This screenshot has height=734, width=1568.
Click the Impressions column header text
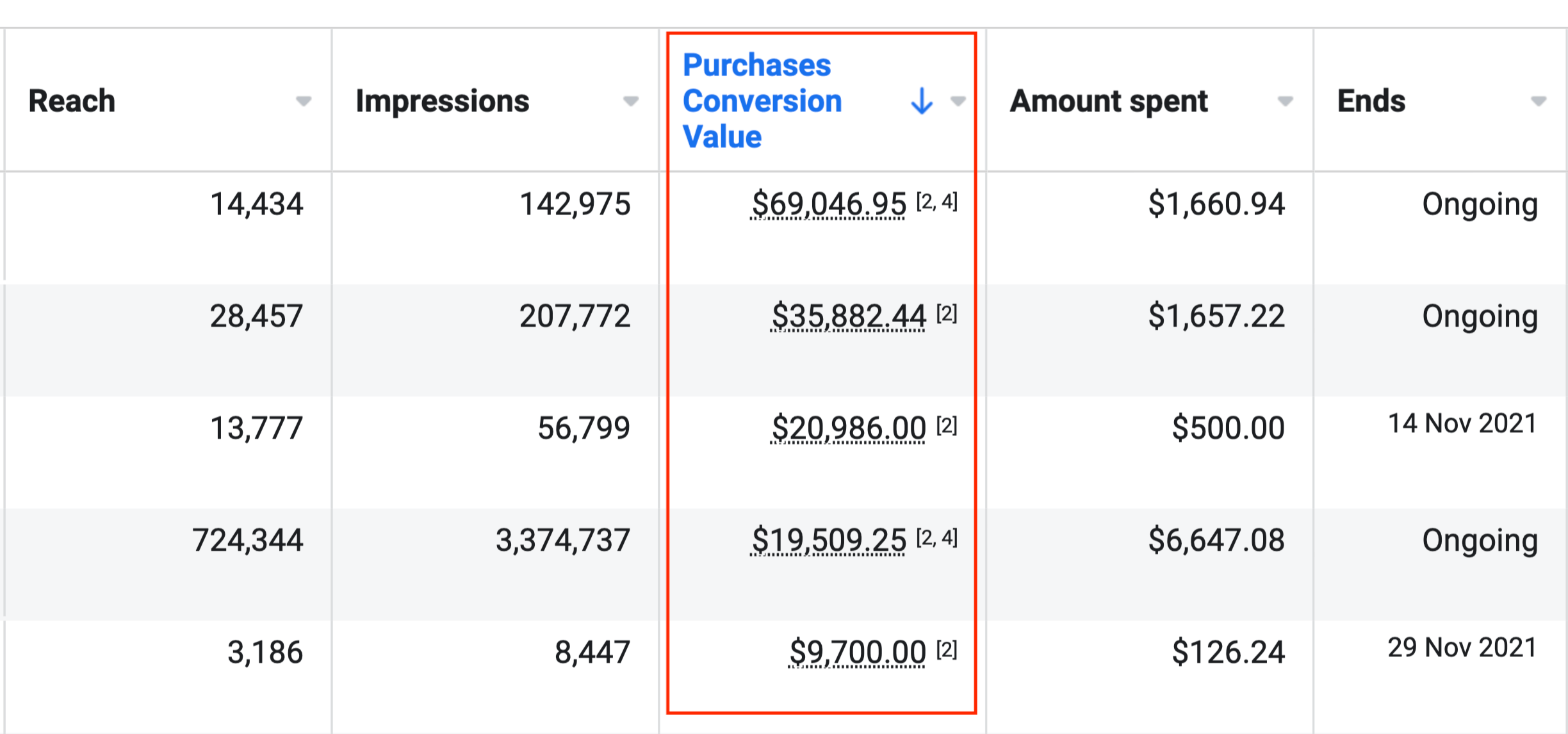pos(442,101)
